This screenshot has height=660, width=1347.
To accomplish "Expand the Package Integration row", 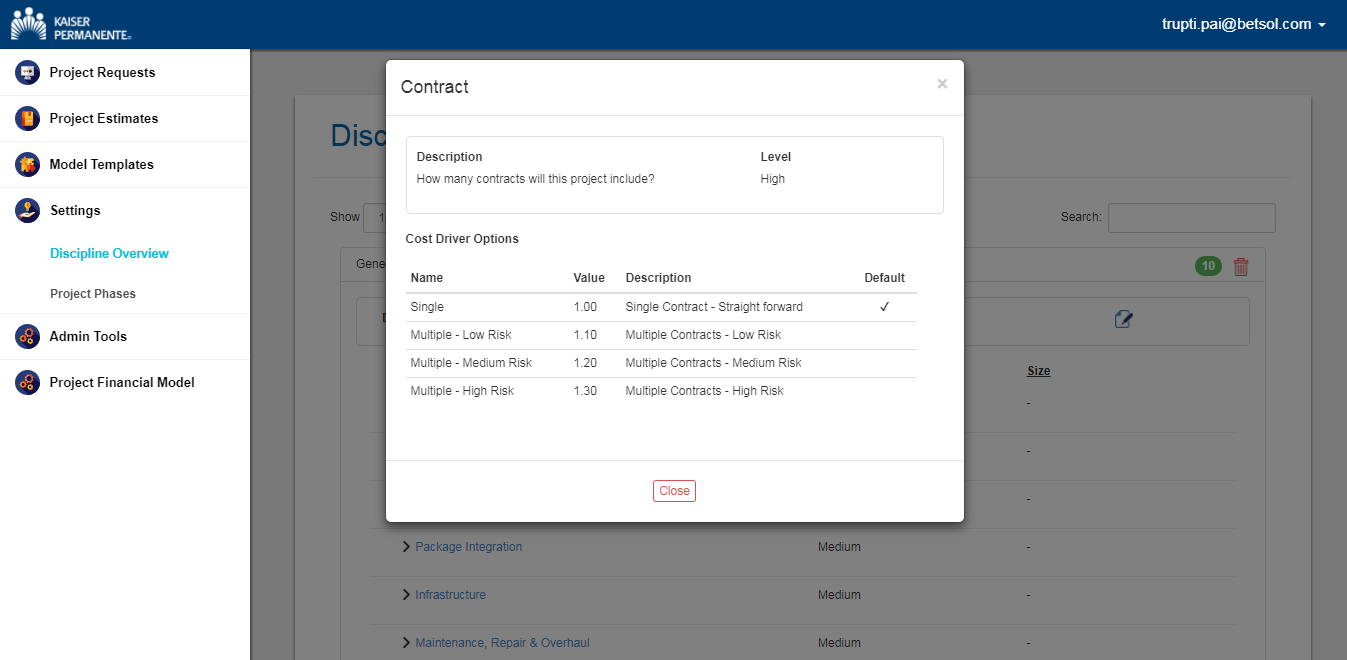I will (407, 547).
